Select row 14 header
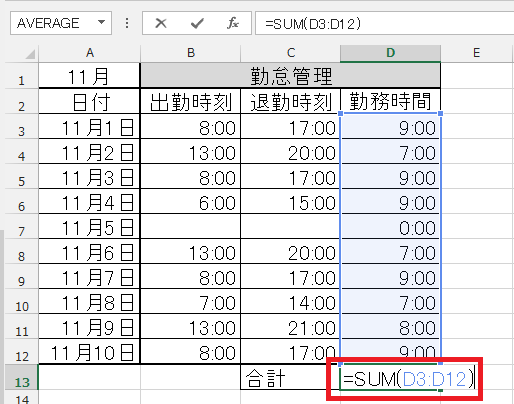This screenshot has height=404, width=514. pyautogui.click(x=22, y=397)
